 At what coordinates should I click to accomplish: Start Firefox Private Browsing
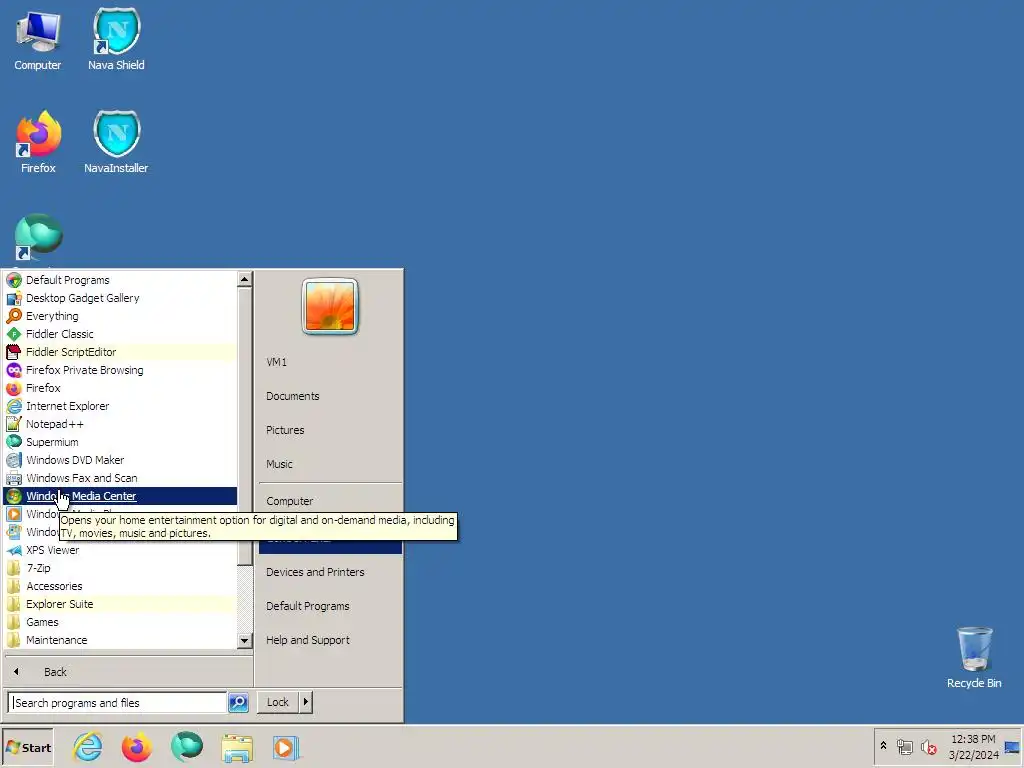[x=120, y=370]
